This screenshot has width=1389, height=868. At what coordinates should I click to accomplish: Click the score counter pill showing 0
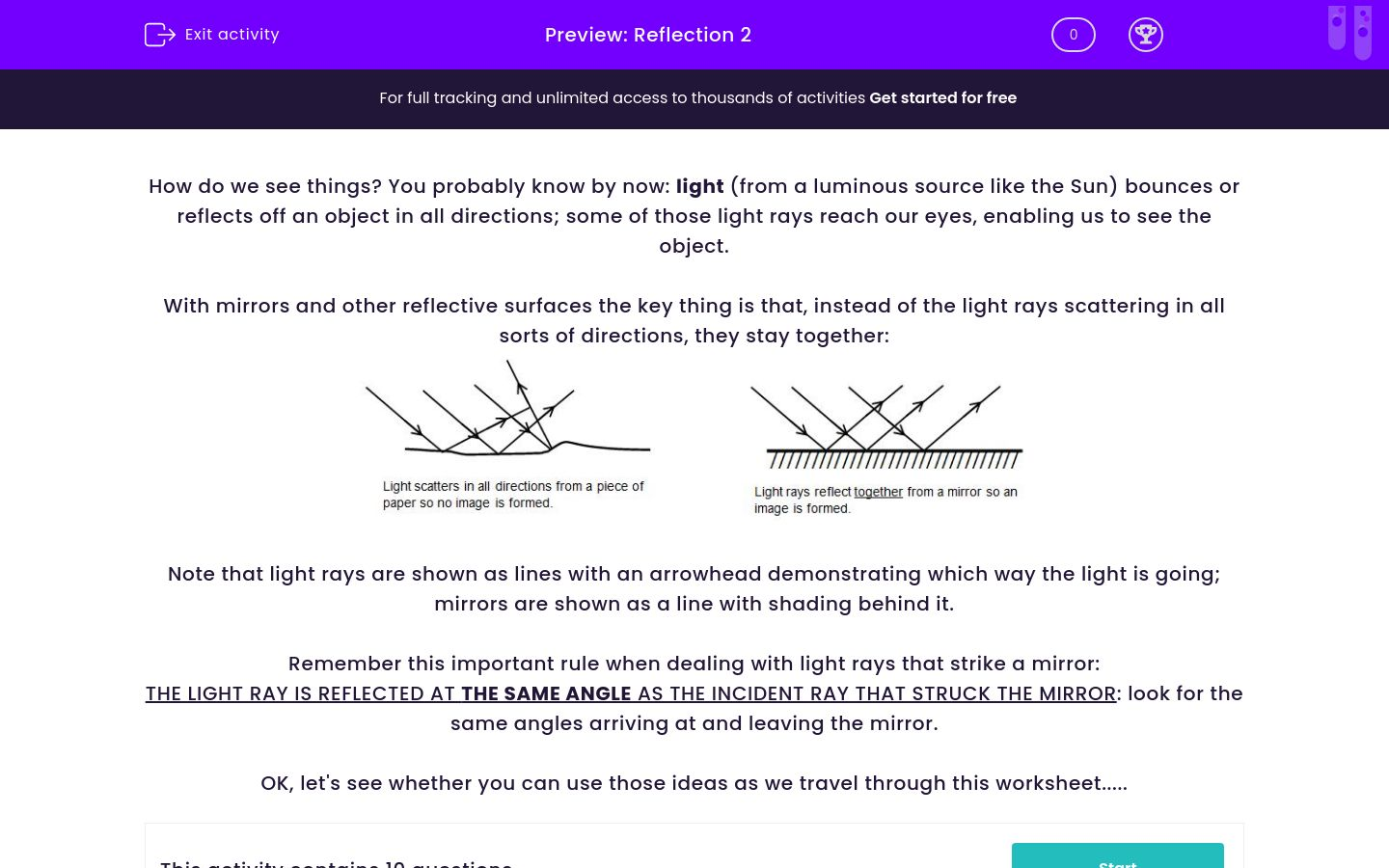(x=1073, y=35)
